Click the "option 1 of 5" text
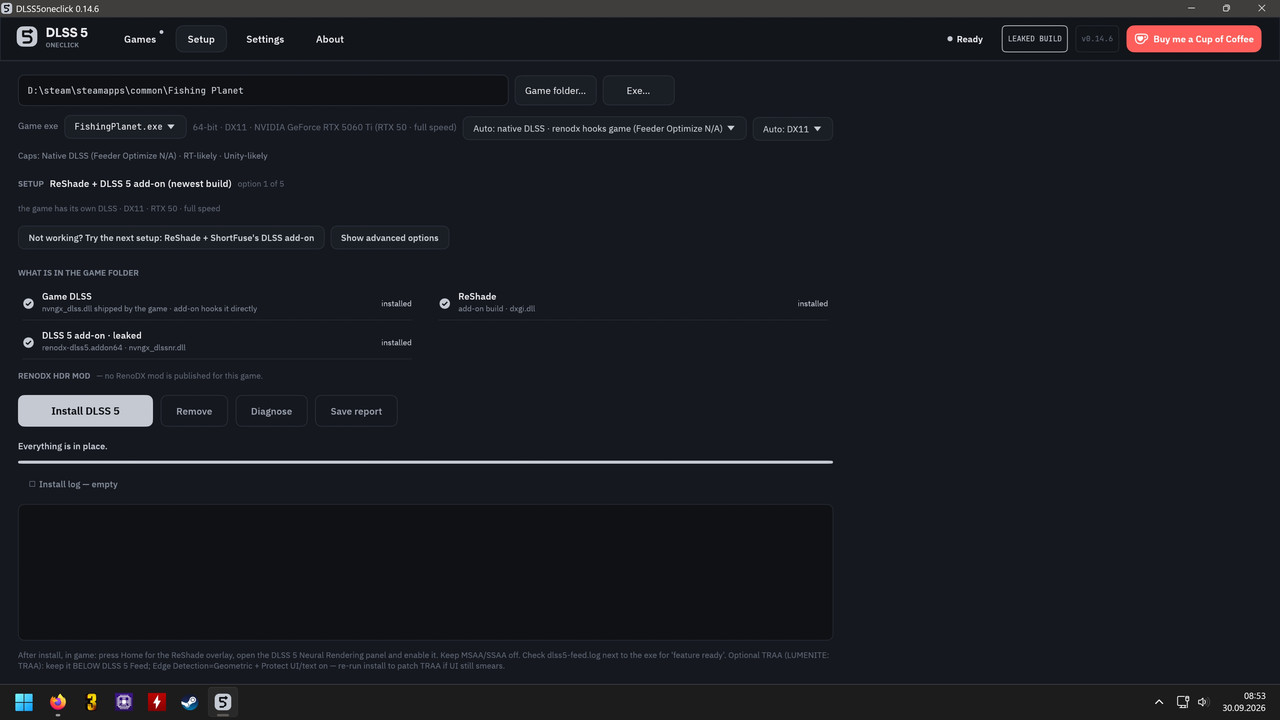Viewport: 1280px width, 720px height. coord(261,184)
